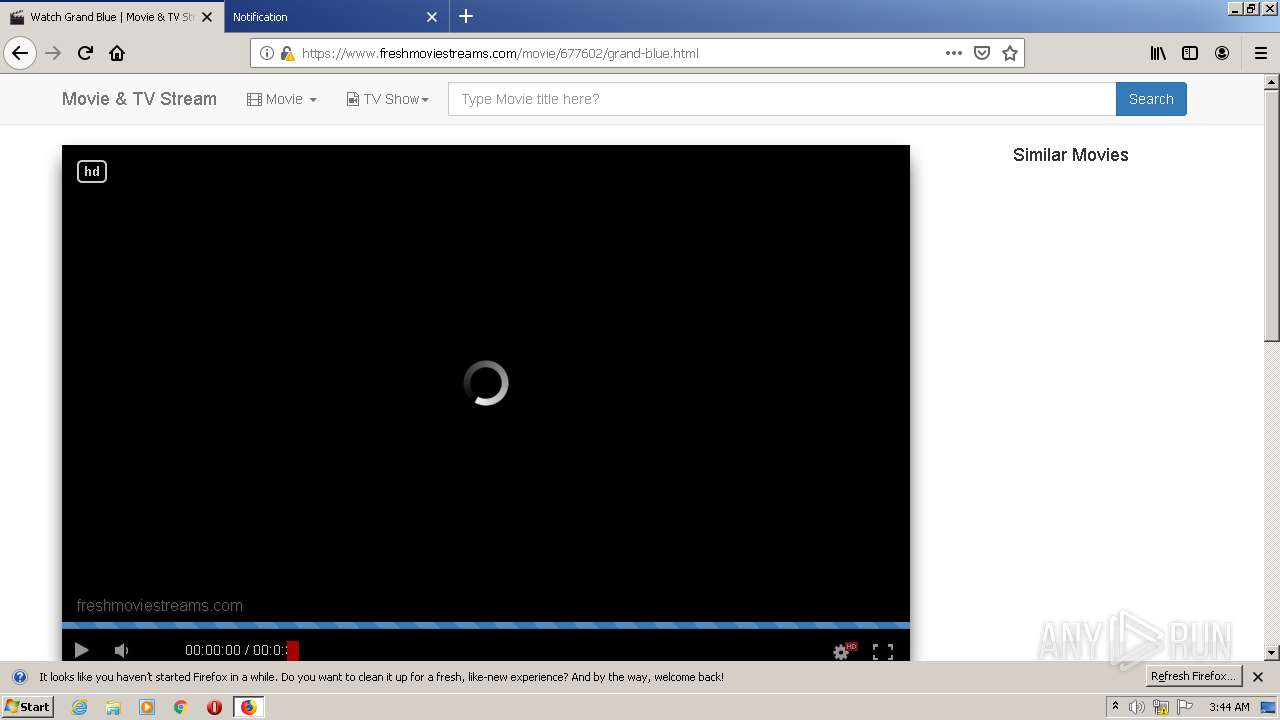Mute the video player volume
Screen dimensions: 1280x720
(121, 650)
